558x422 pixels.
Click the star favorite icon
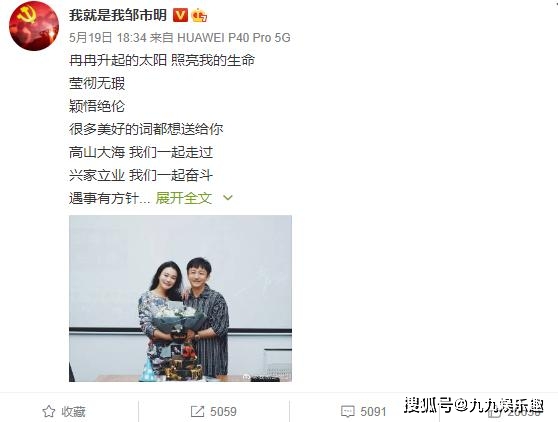(x=49, y=412)
